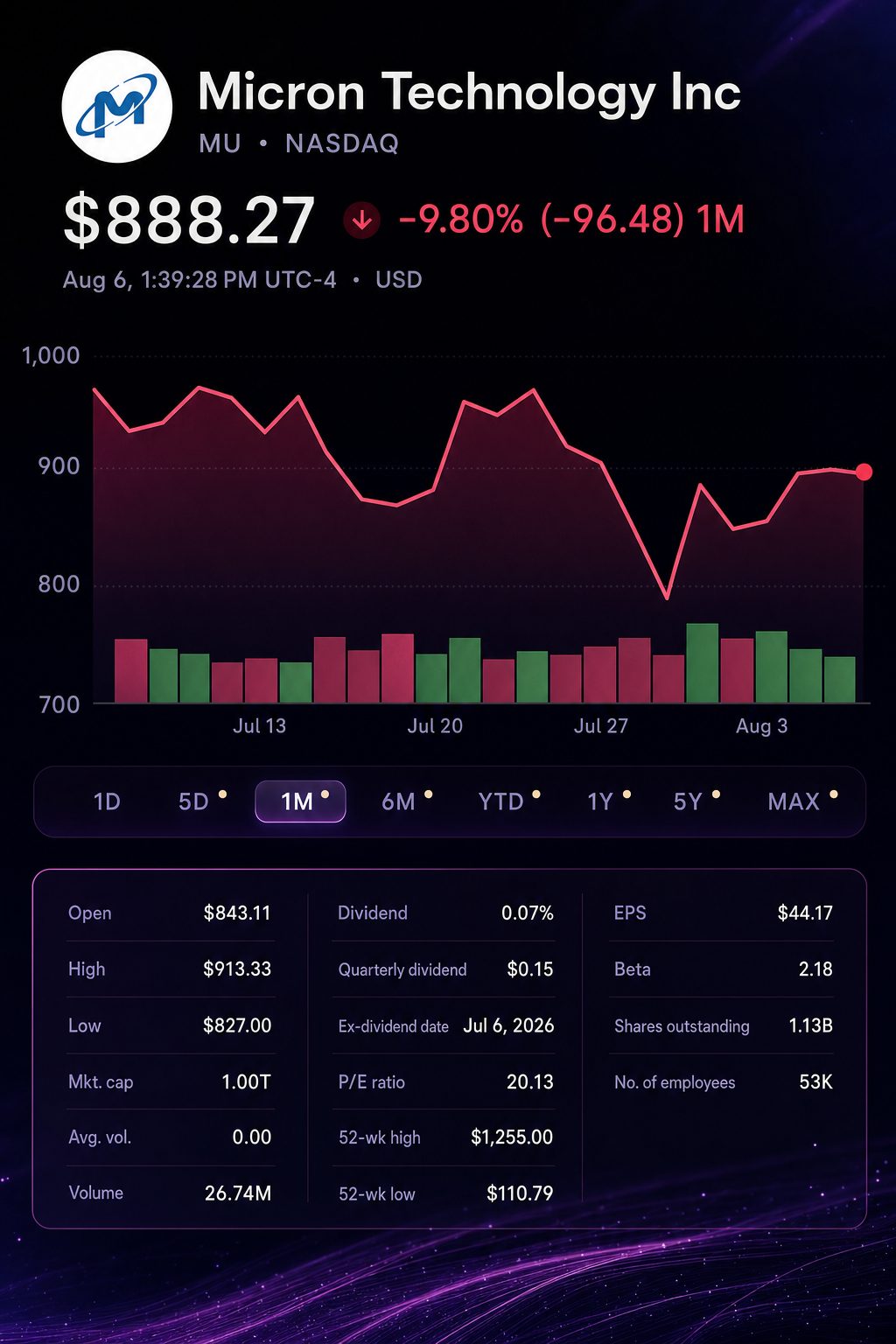This screenshot has width=896, height=1344.
Task: Click the 1,000 y-axis label
Action: tap(51, 356)
